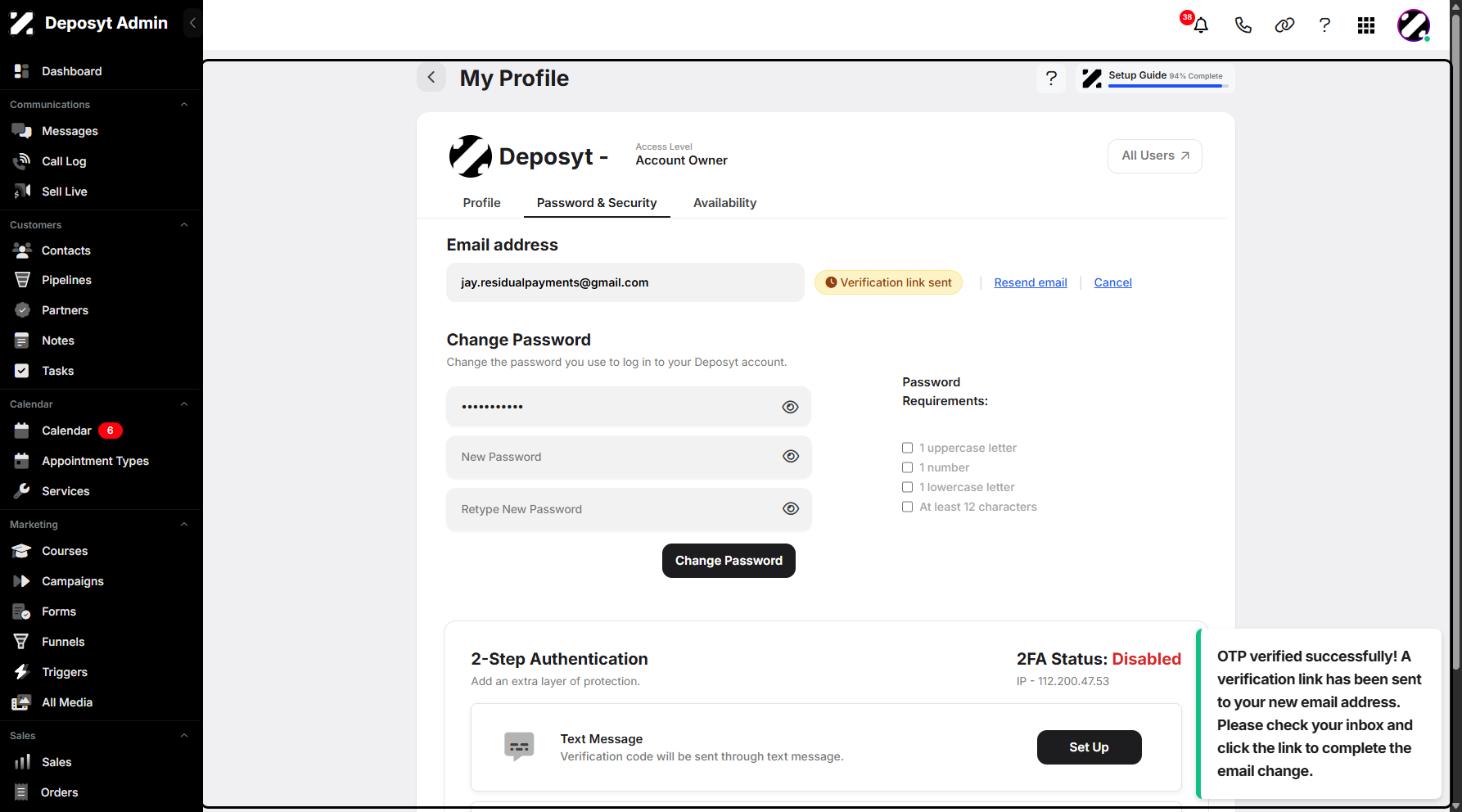Show current password with eye icon
This screenshot has width=1462, height=812.
(790, 407)
